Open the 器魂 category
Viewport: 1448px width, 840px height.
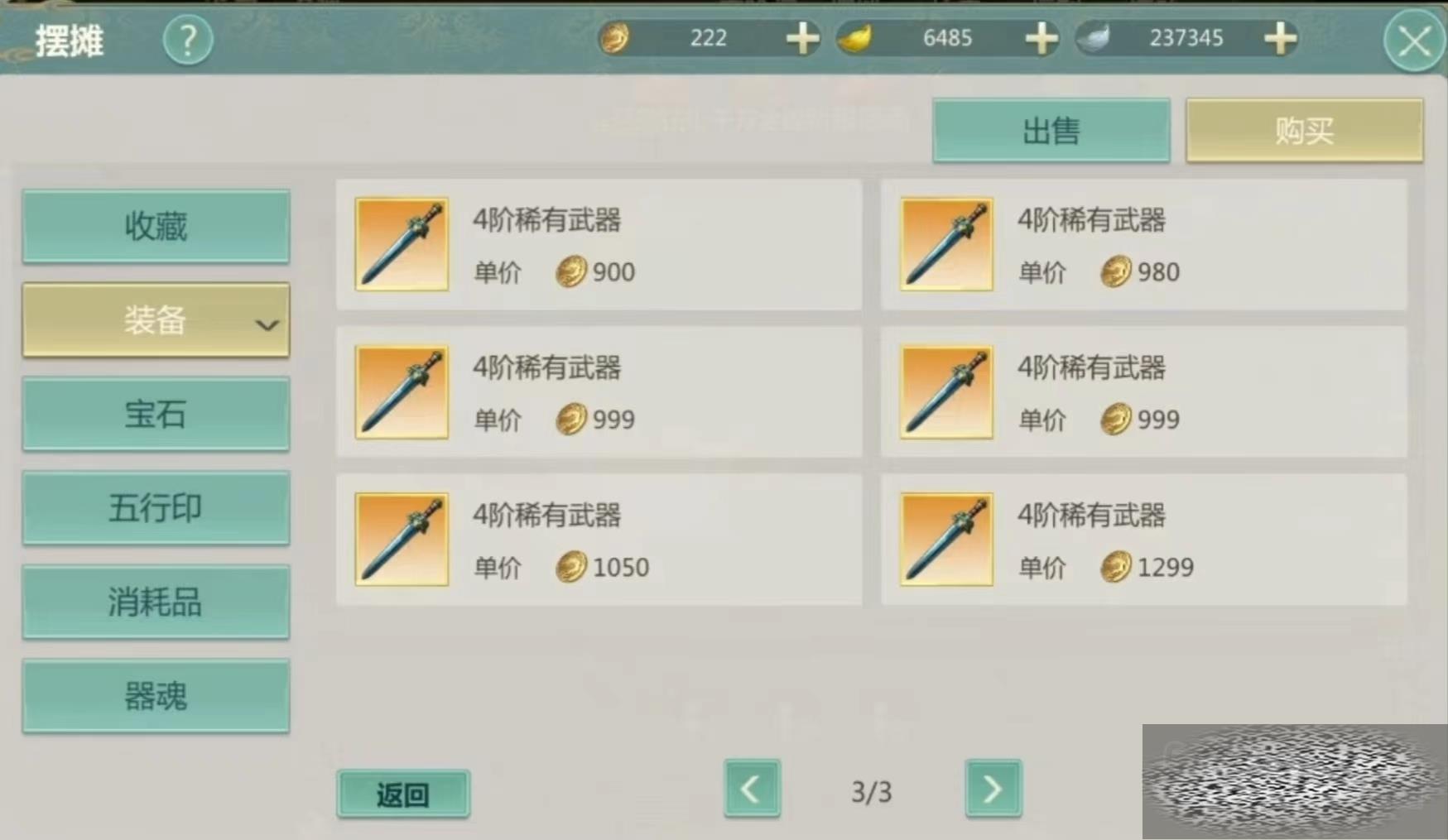[156, 697]
